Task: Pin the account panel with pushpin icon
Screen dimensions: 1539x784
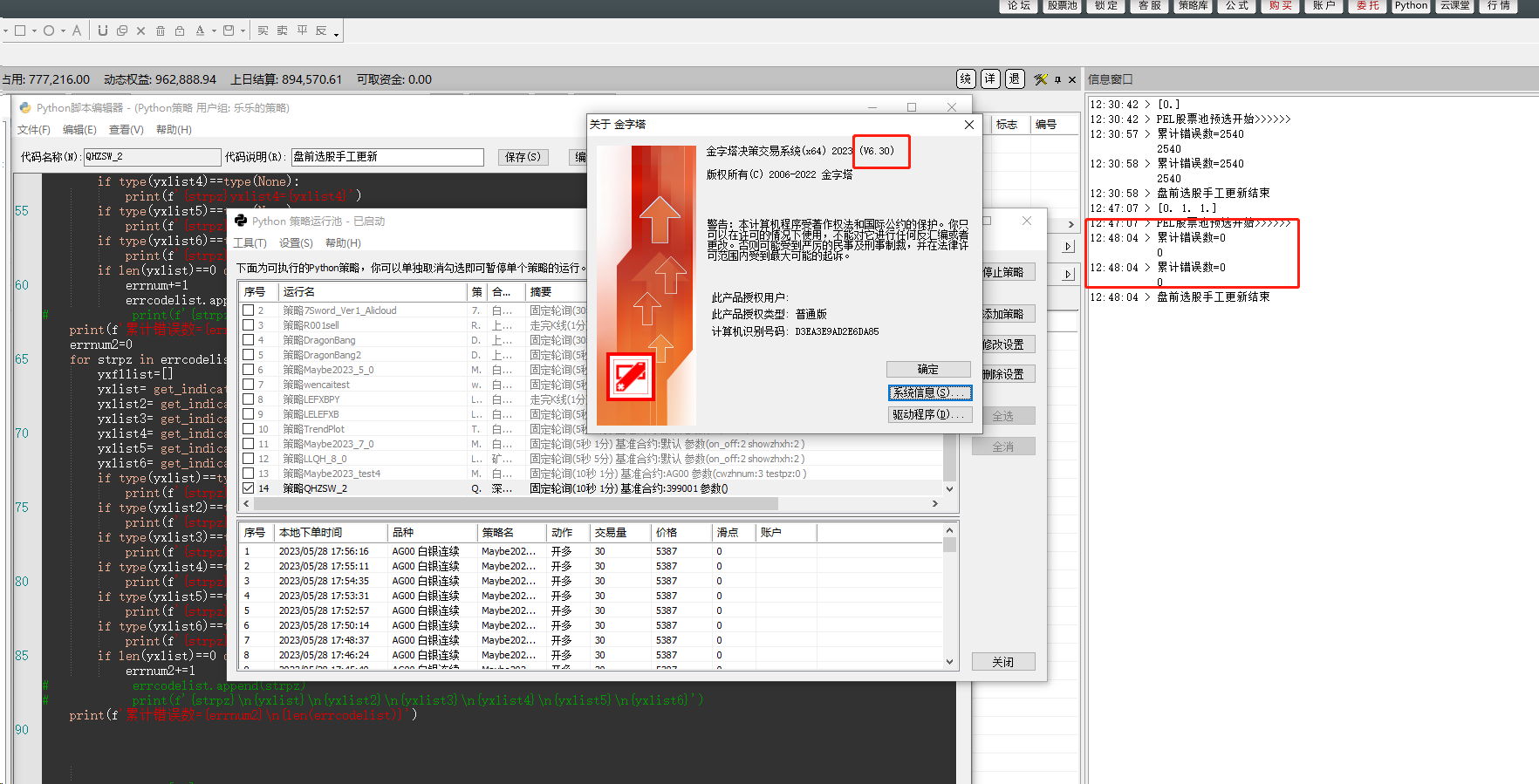Action: click(1058, 79)
